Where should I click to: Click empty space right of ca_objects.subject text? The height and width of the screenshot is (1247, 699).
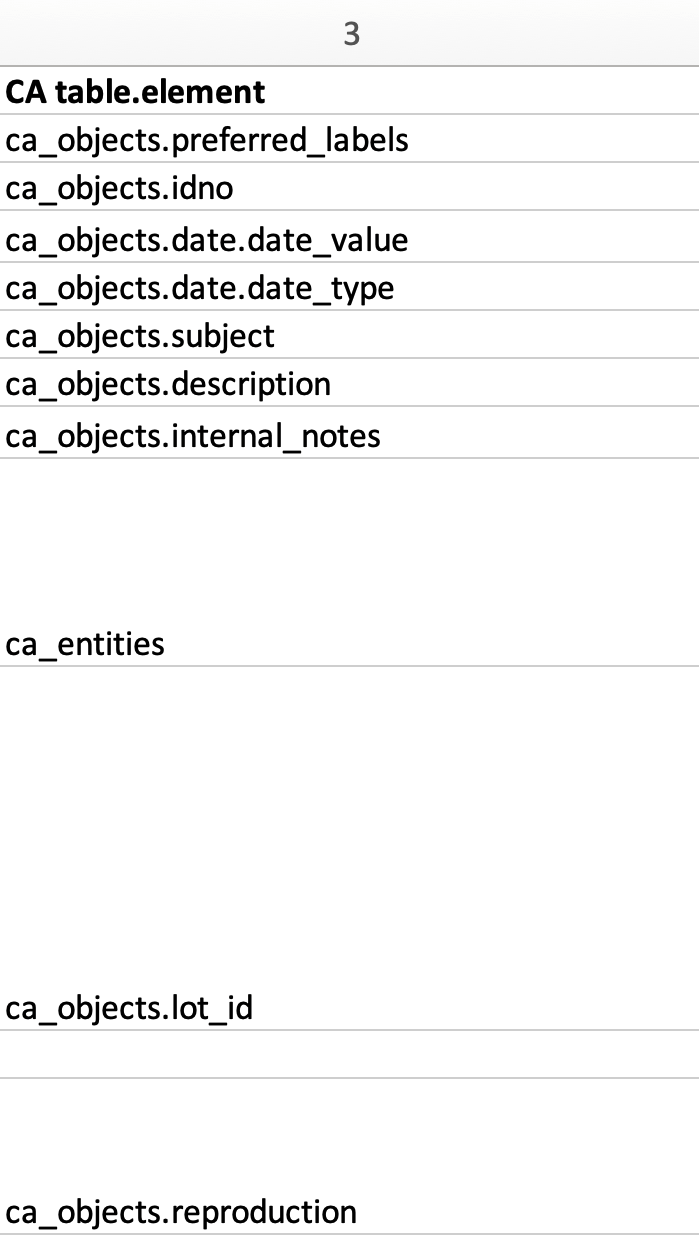point(480,336)
